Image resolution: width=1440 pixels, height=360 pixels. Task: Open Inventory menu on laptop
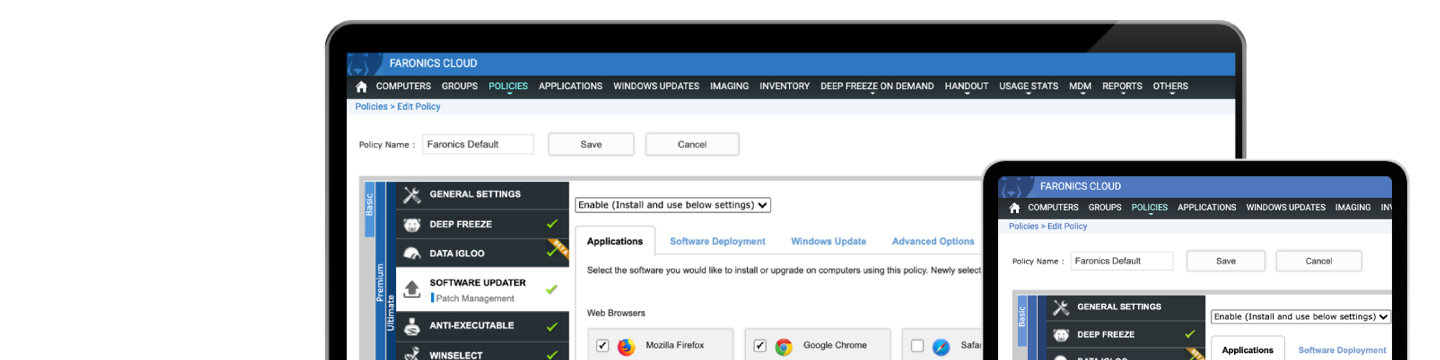pos(784,87)
